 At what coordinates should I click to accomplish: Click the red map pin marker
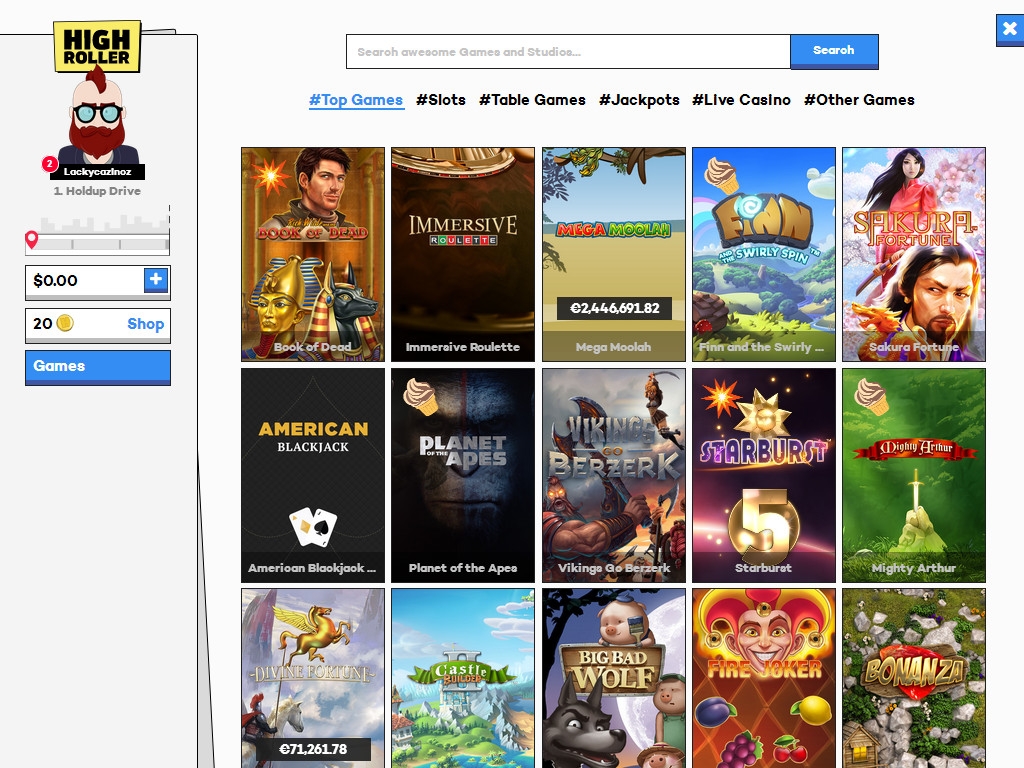pyautogui.click(x=31, y=240)
